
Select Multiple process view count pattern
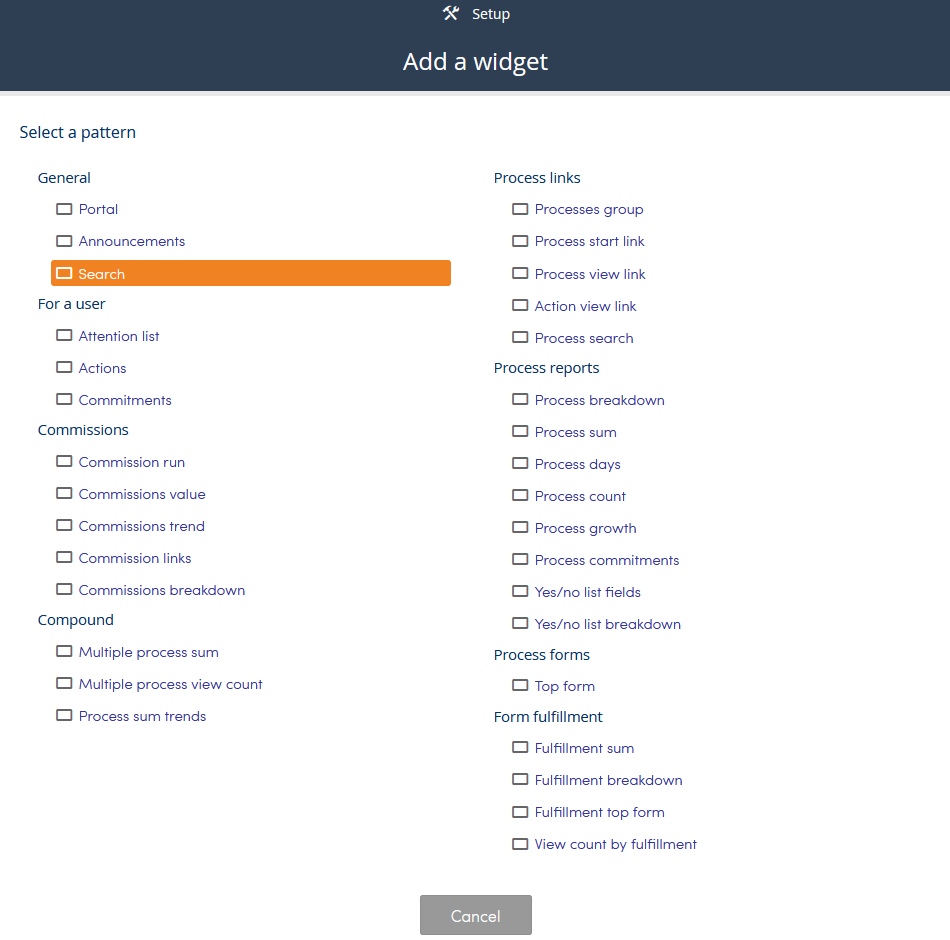pyautogui.click(x=170, y=684)
